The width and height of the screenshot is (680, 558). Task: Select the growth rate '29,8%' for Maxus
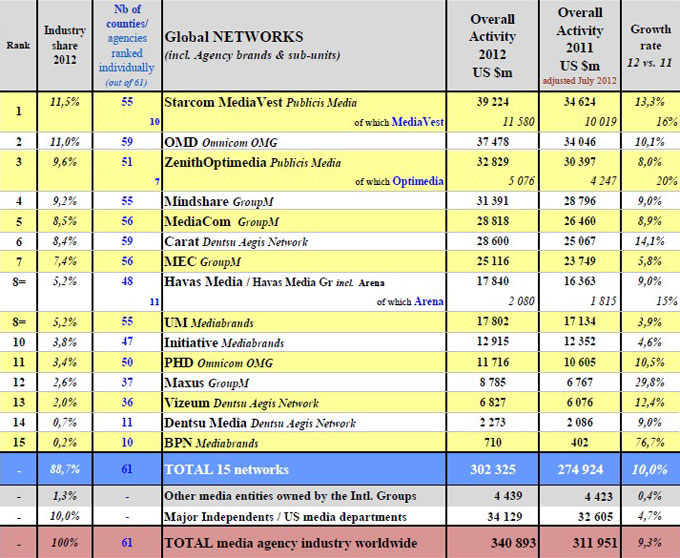(x=650, y=382)
